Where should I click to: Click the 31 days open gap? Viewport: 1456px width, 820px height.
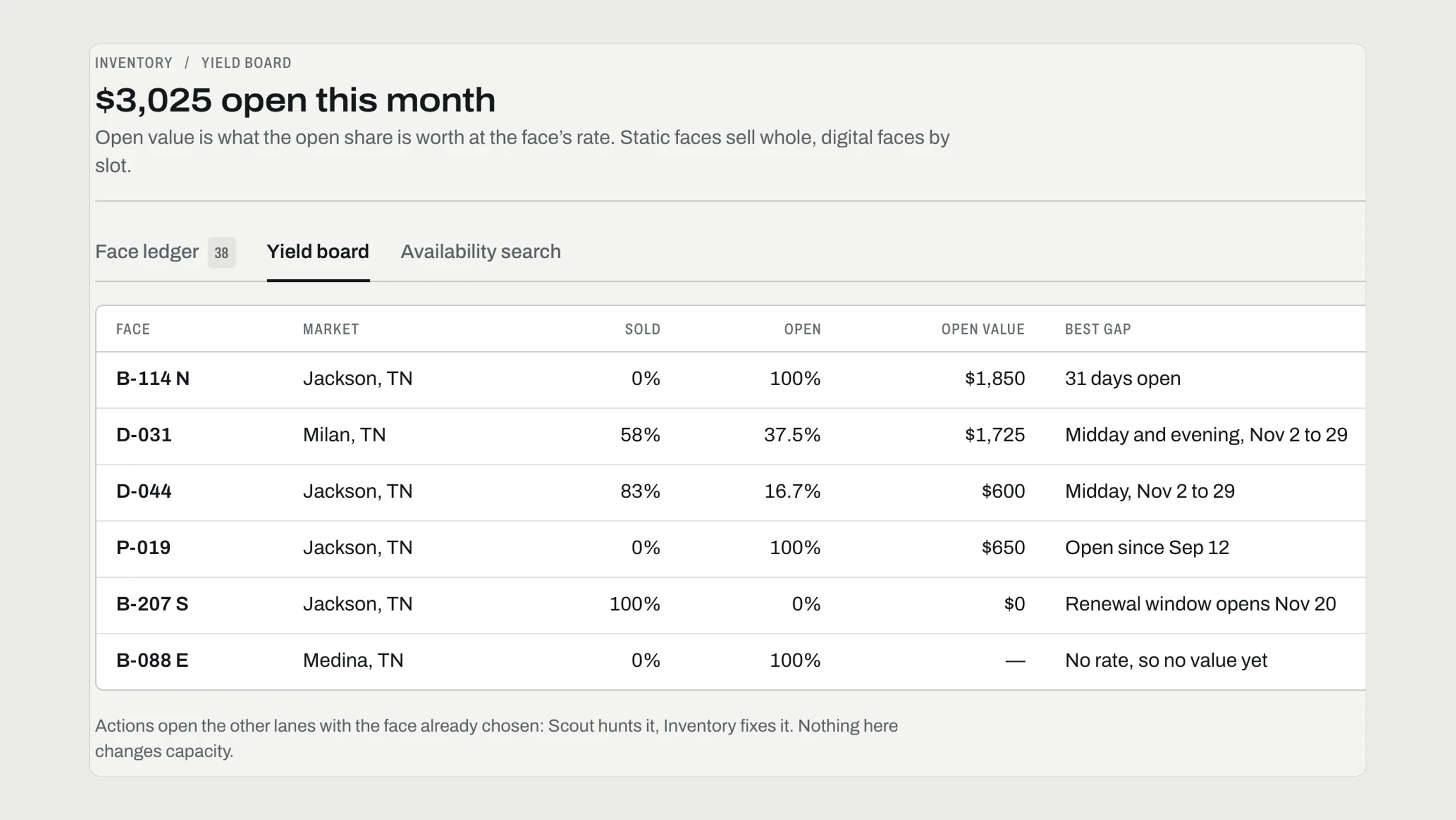pyautogui.click(x=1123, y=379)
